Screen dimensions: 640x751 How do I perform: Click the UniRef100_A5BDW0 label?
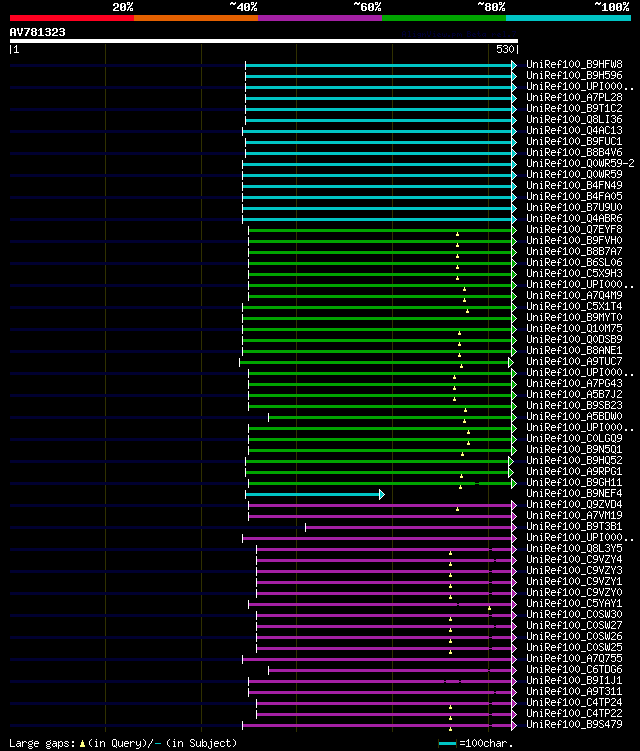tap(574, 417)
